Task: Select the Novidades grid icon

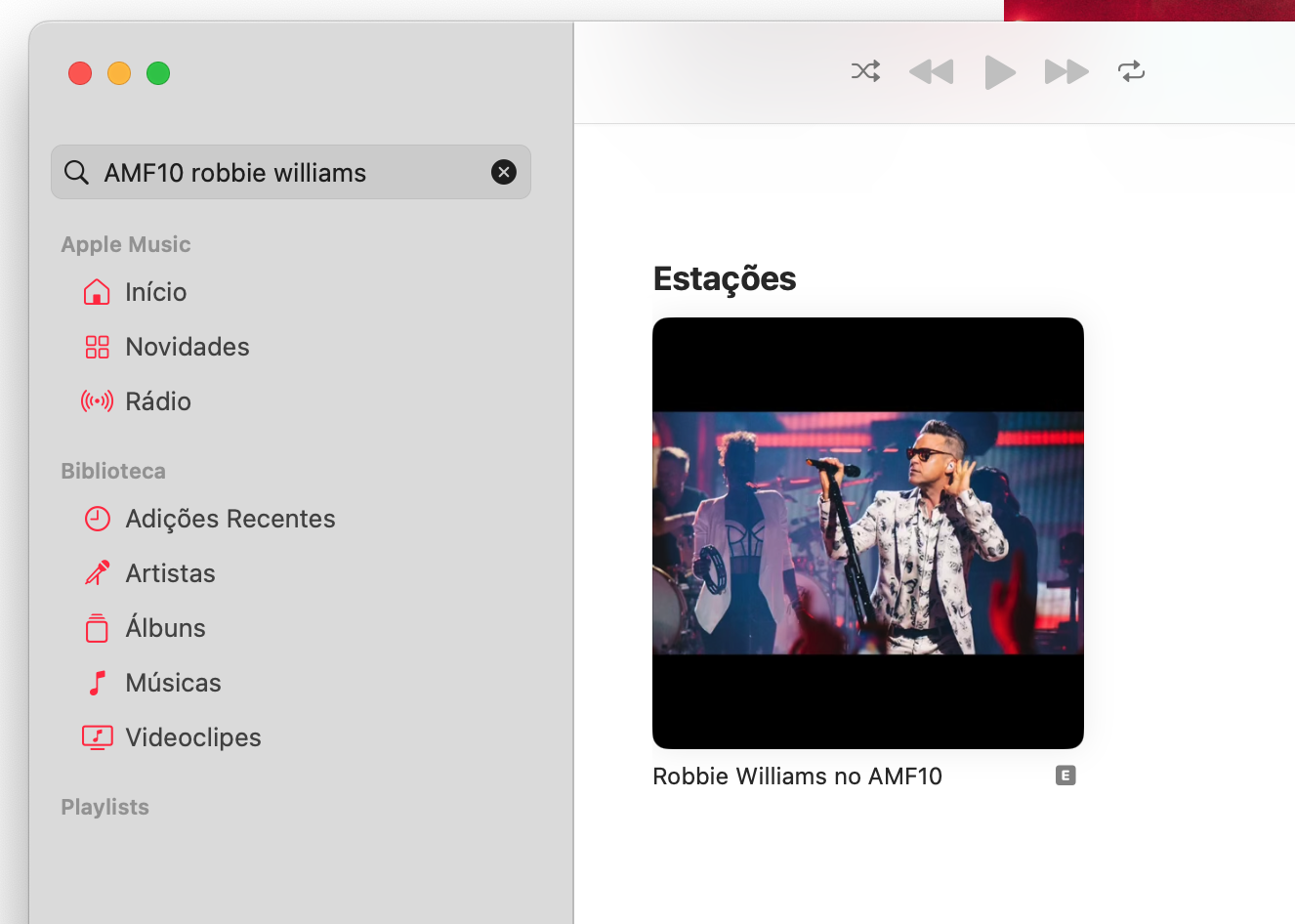Action: pyautogui.click(x=97, y=347)
